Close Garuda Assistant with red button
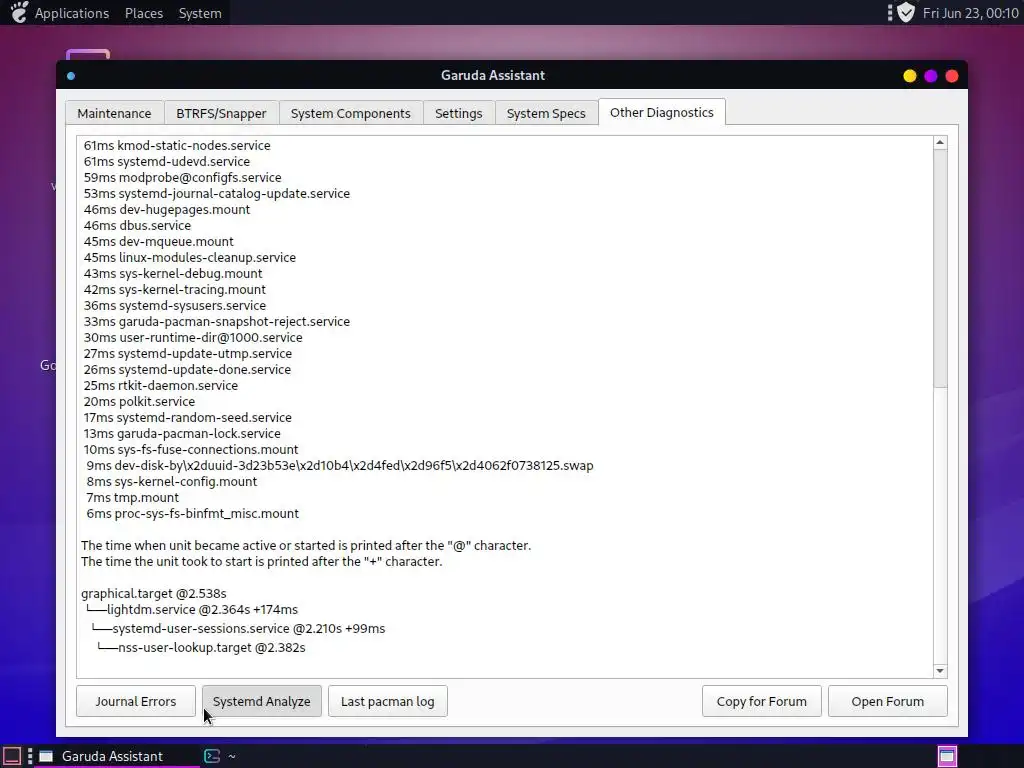 pos(952,76)
